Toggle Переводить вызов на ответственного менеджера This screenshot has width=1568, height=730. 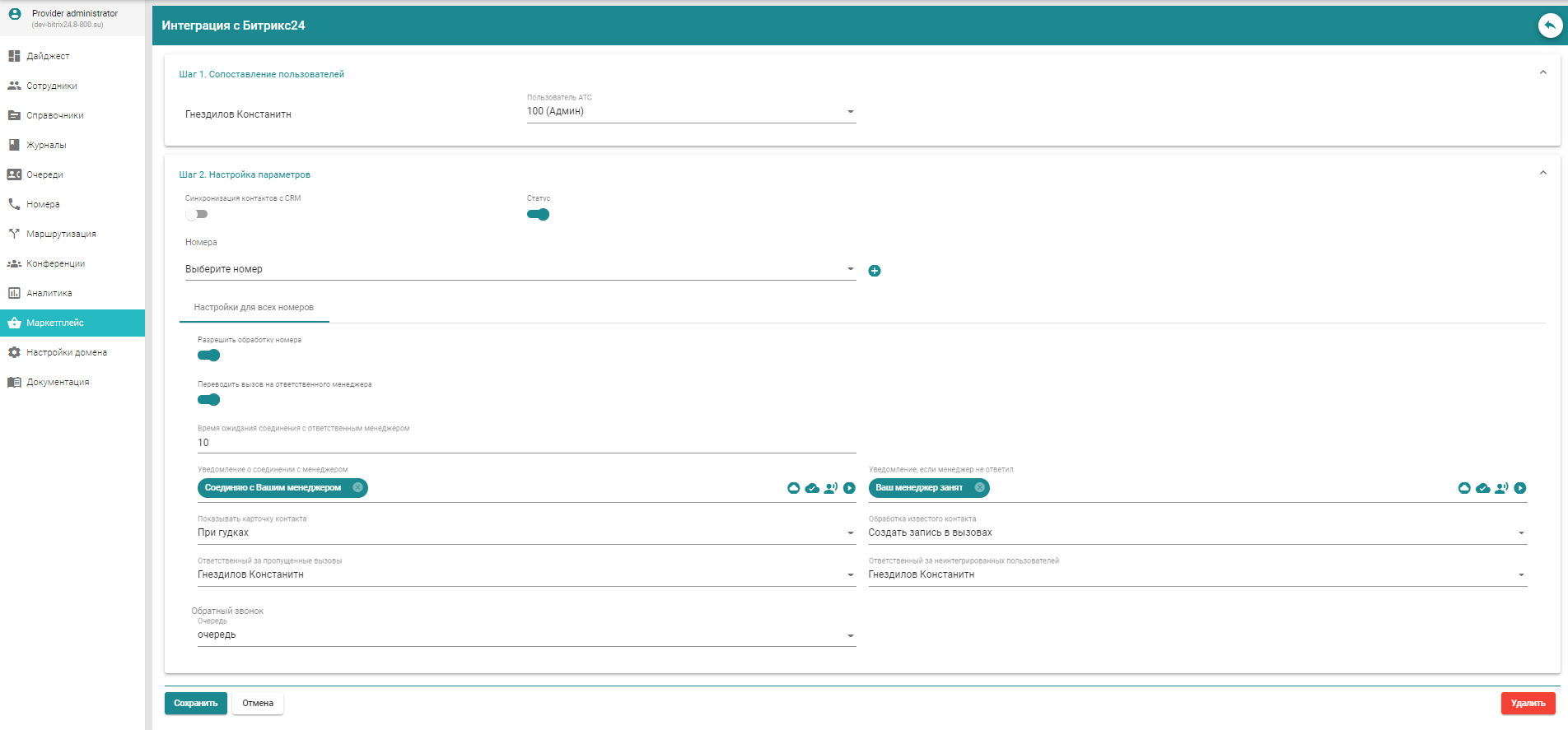(x=209, y=400)
